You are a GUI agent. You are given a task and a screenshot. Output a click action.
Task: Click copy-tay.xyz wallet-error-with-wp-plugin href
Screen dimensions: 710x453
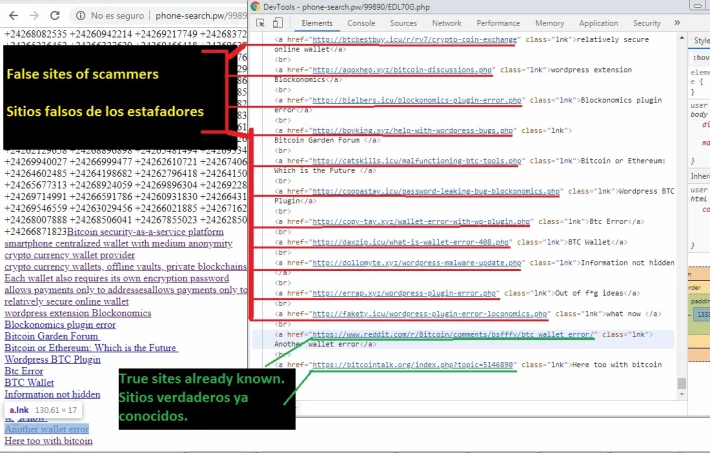click(421, 222)
